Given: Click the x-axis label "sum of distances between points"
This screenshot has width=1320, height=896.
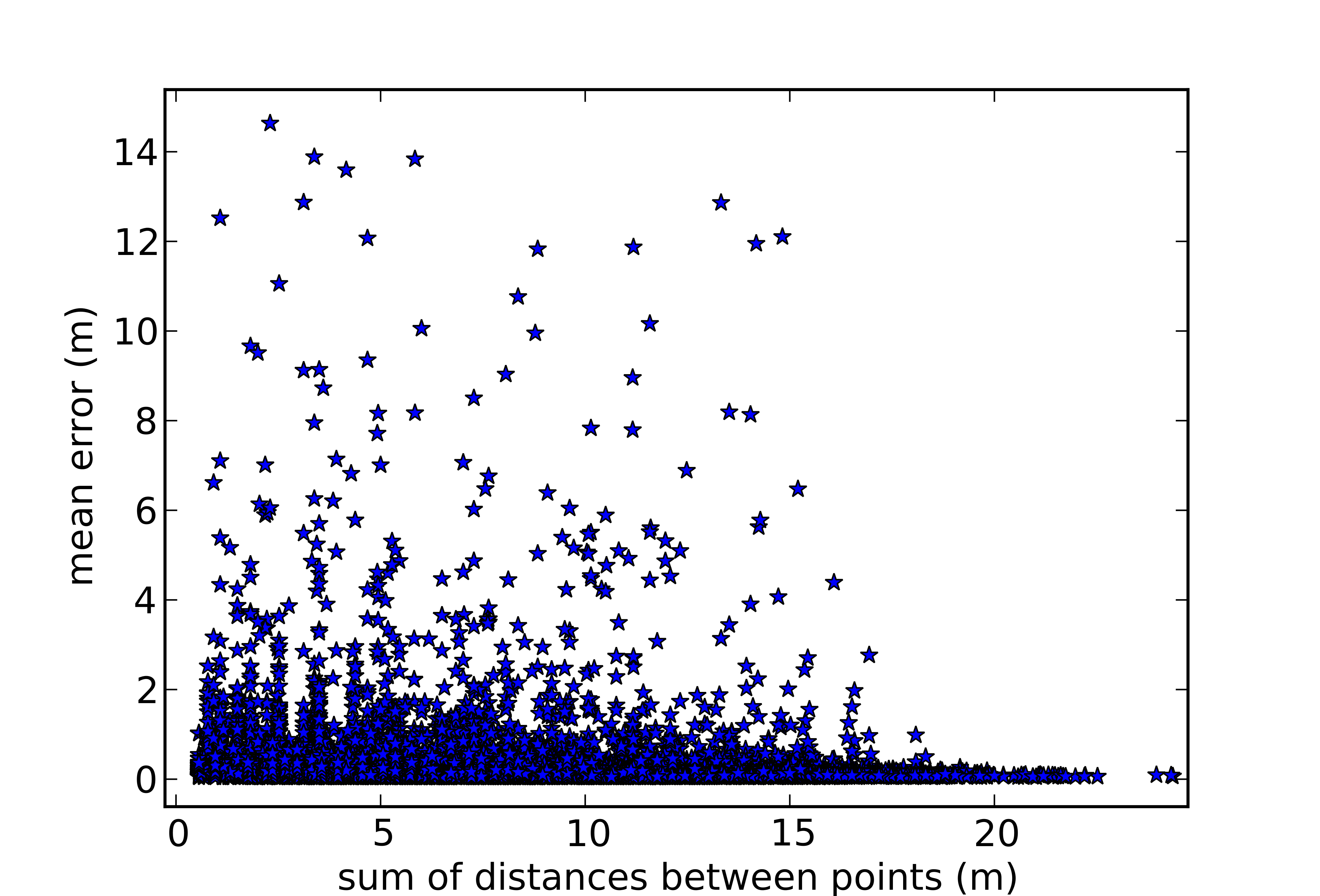Looking at the screenshot, I should [x=677, y=877].
